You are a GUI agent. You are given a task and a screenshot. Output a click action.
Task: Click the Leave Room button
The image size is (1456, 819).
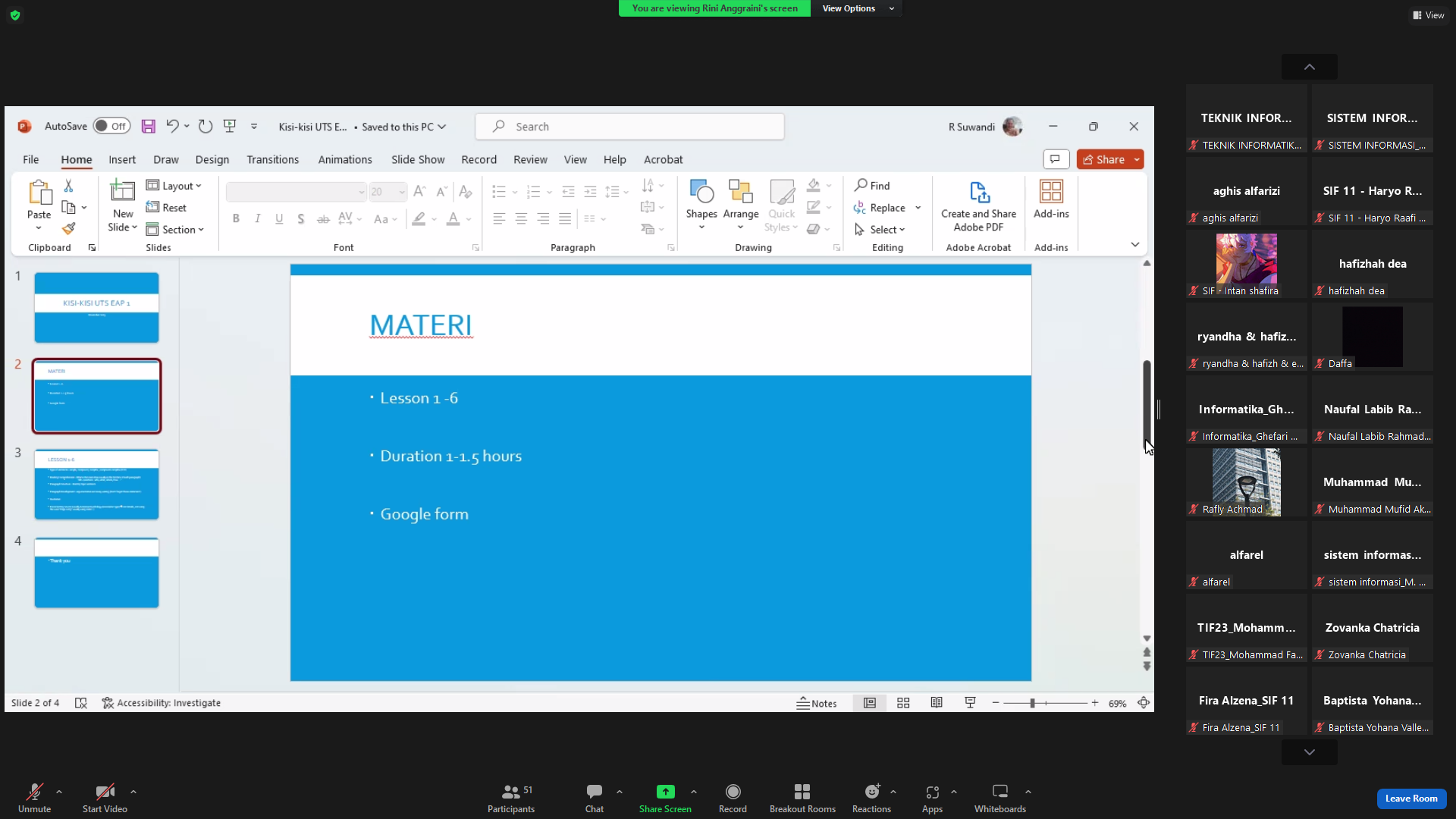click(x=1411, y=799)
